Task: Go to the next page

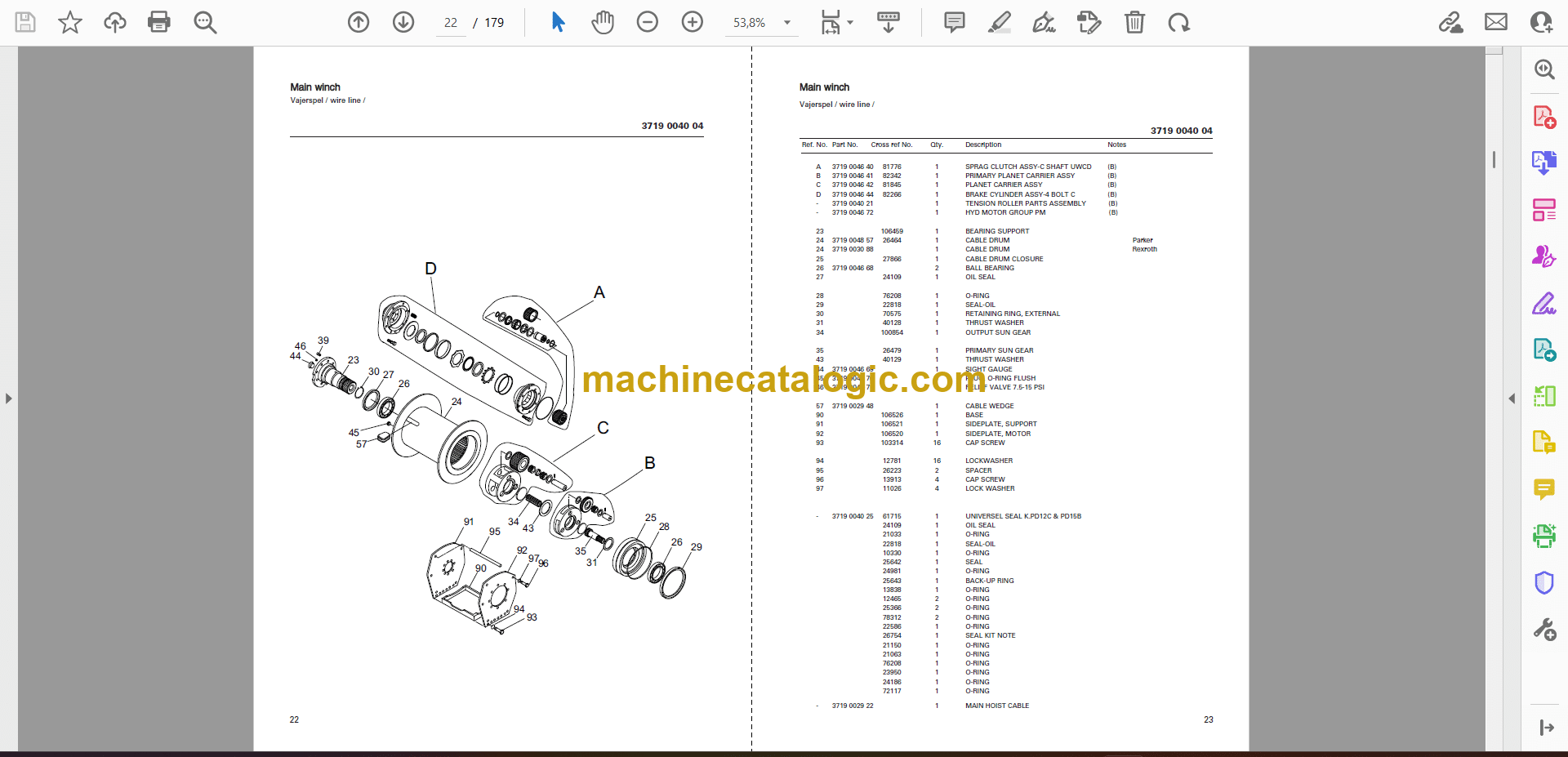Action: point(403,22)
